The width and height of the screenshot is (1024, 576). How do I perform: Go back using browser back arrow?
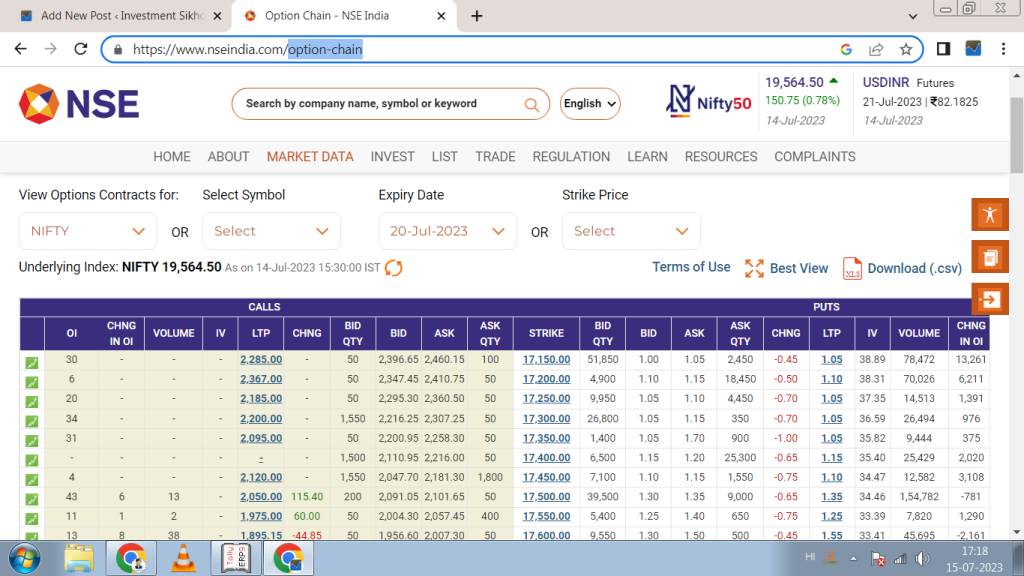[x=21, y=49]
